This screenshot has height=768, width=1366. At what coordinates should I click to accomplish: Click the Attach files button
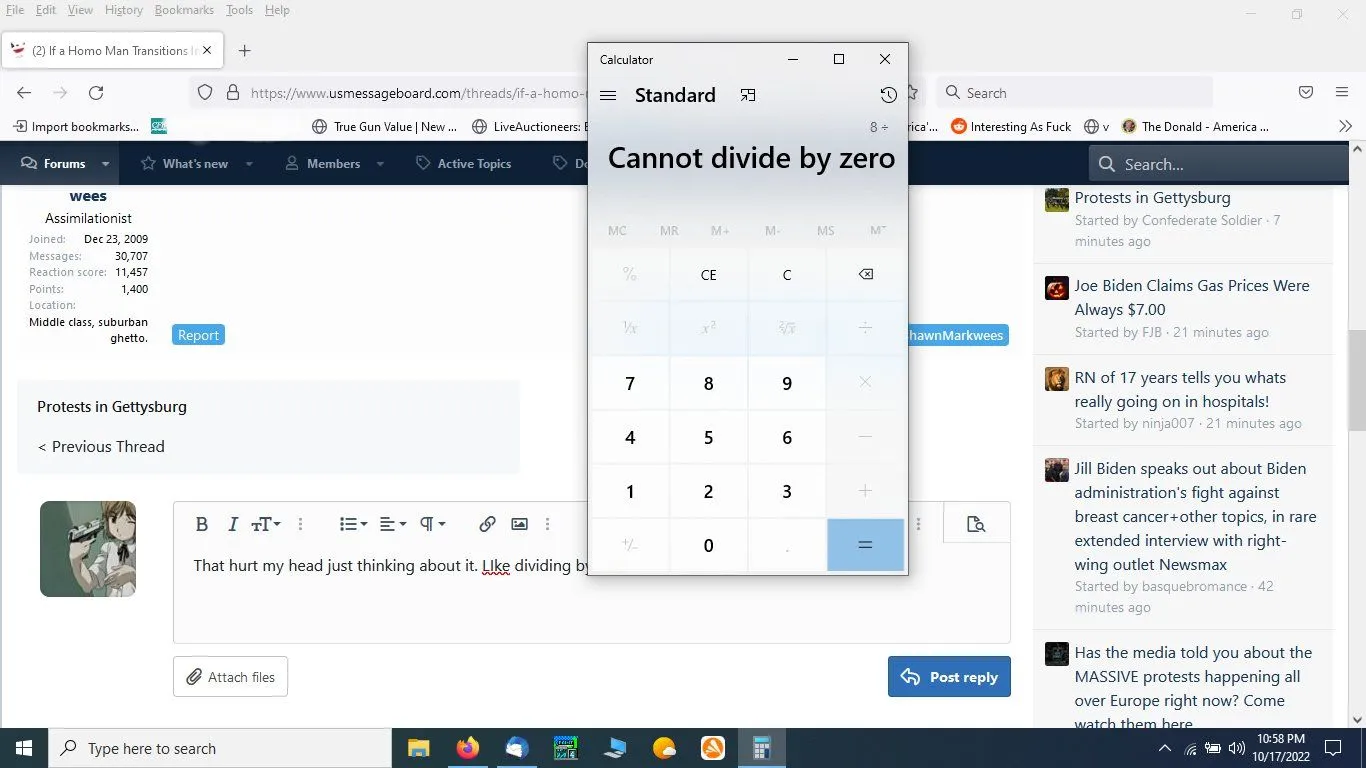click(230, 677)
